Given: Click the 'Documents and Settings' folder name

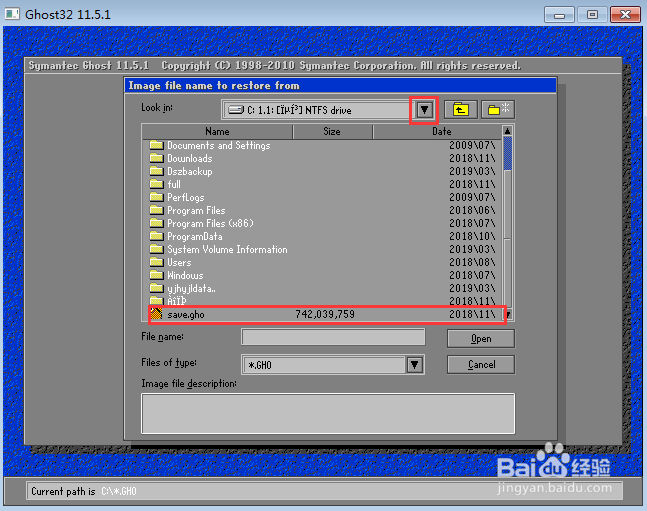Looking at the screenshot, I should (219, 145).
